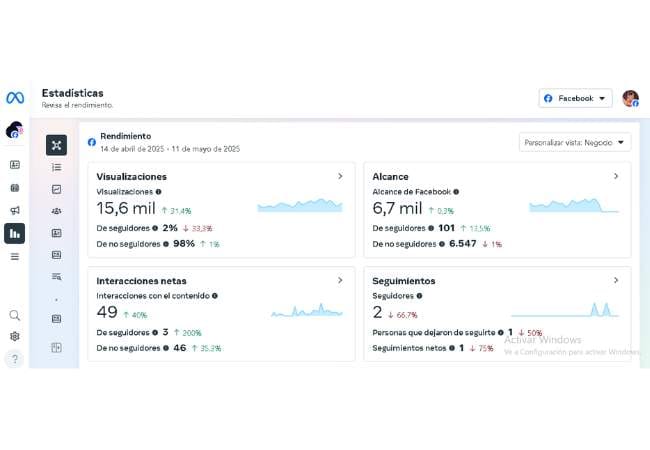The width and height of the screenshot is (650, 450).
Task: Open the megaphone Ads icon in sidebar
Action: [15, 210]
